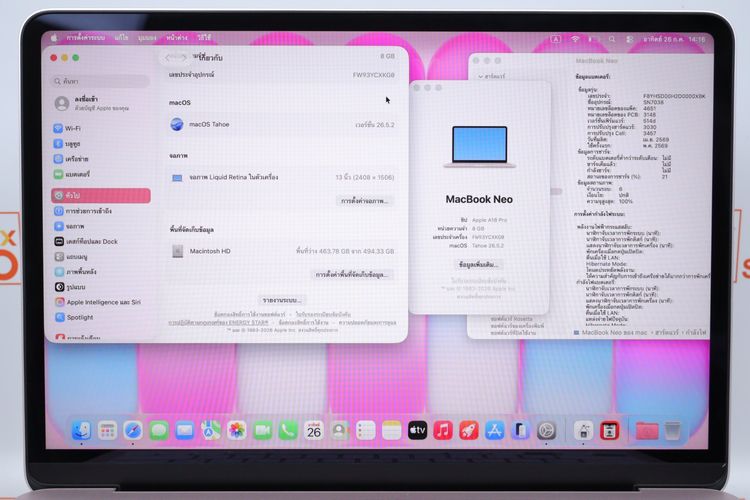
Task: Select the highlighted General sidebar item
Action: (x=100, y=195)
